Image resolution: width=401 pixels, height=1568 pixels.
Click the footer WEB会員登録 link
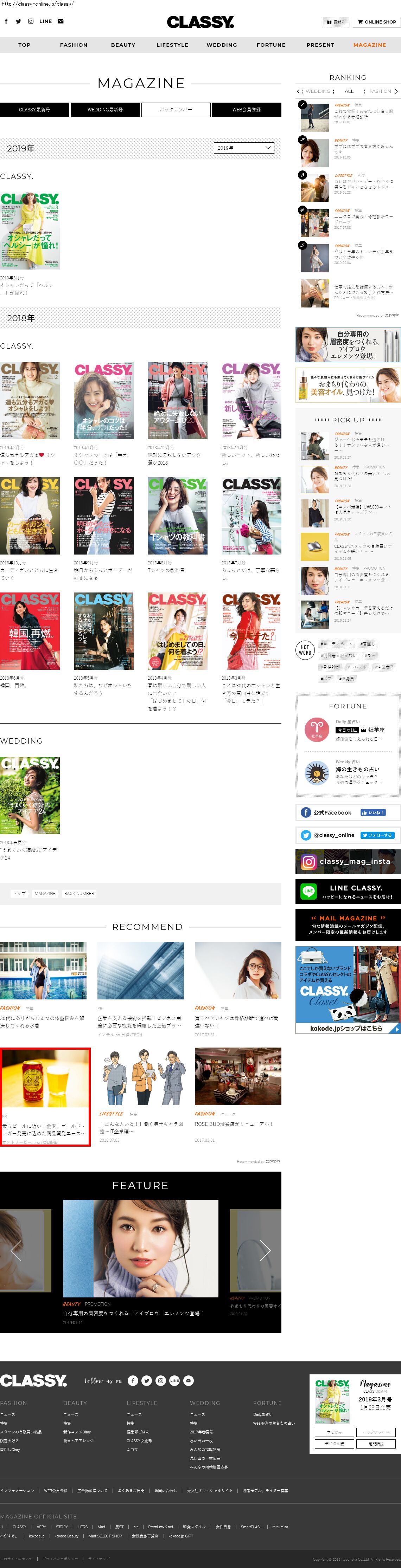click(56, 1491)
